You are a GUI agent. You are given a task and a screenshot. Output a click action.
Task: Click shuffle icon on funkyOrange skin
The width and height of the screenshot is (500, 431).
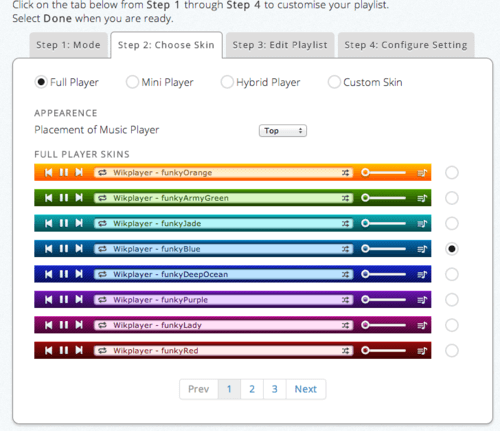click(345, 173)
